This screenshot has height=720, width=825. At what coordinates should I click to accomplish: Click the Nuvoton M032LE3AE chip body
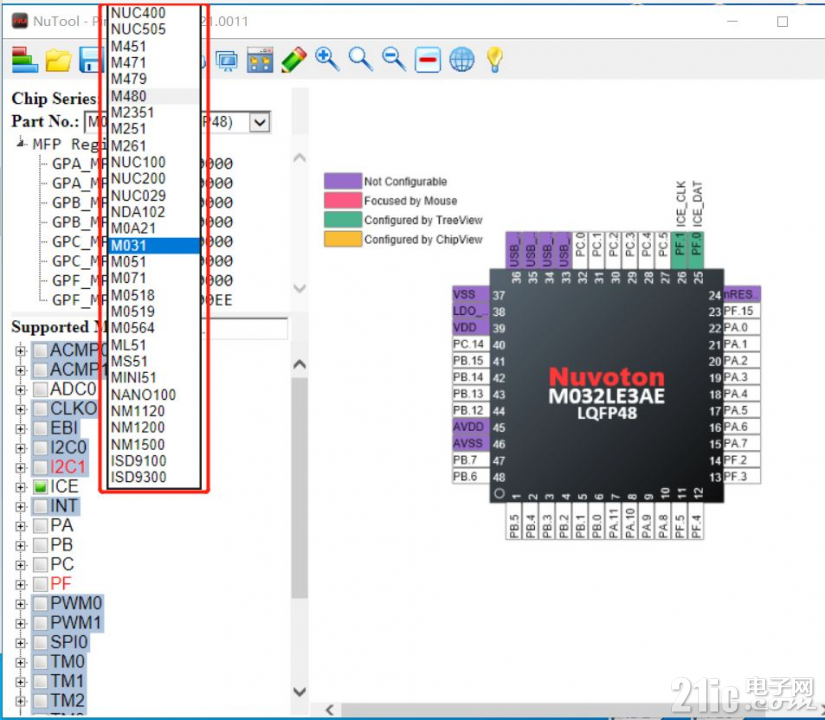point(607,387)
